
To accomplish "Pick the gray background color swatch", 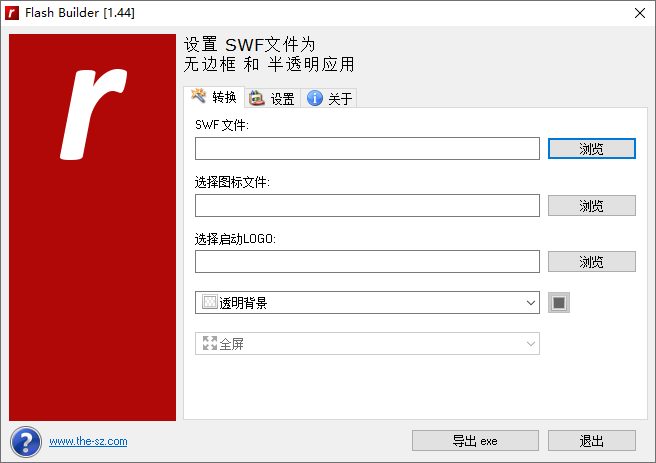I will 559,302.
